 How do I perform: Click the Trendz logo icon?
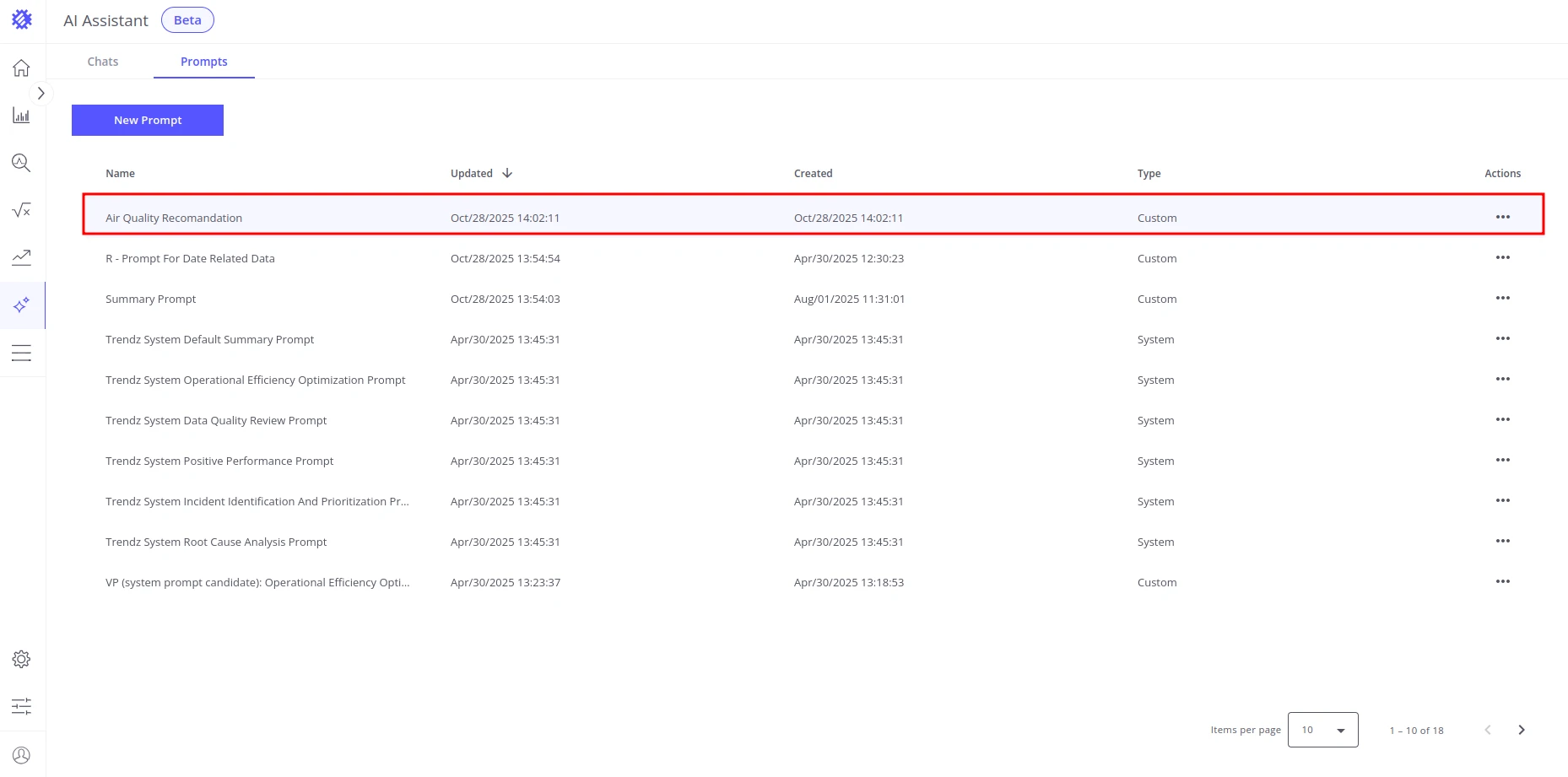point(22,19)
